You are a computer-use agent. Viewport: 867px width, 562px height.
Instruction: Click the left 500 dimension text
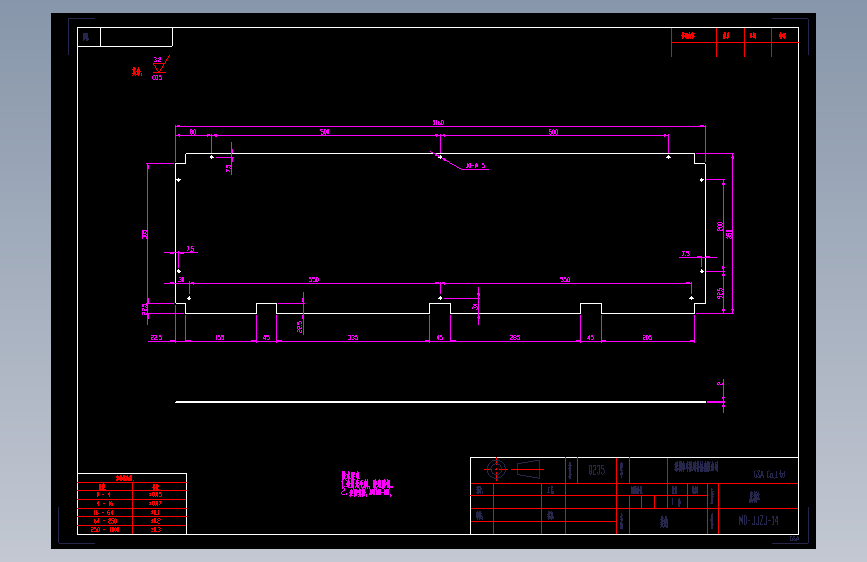point(325,132)
